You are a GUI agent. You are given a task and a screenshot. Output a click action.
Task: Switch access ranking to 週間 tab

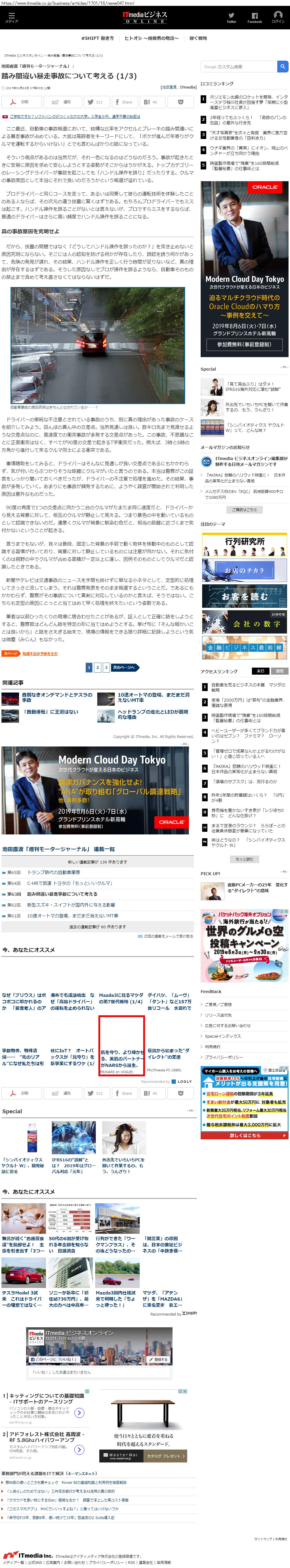click(279, 671)
